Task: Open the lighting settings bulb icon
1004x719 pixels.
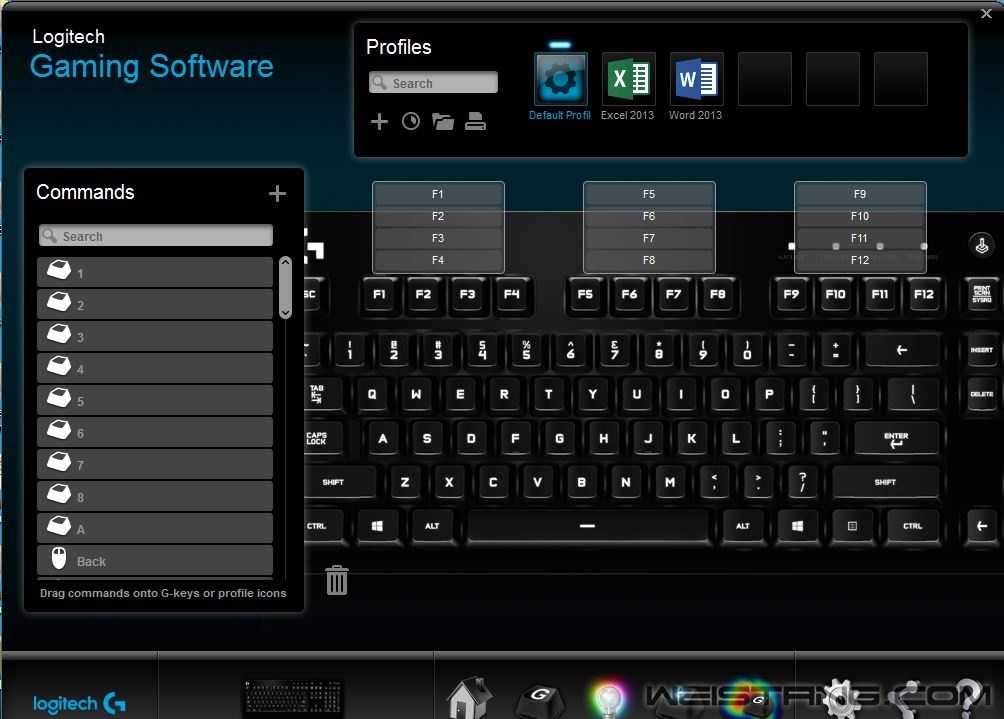Action: pos(608,699)
